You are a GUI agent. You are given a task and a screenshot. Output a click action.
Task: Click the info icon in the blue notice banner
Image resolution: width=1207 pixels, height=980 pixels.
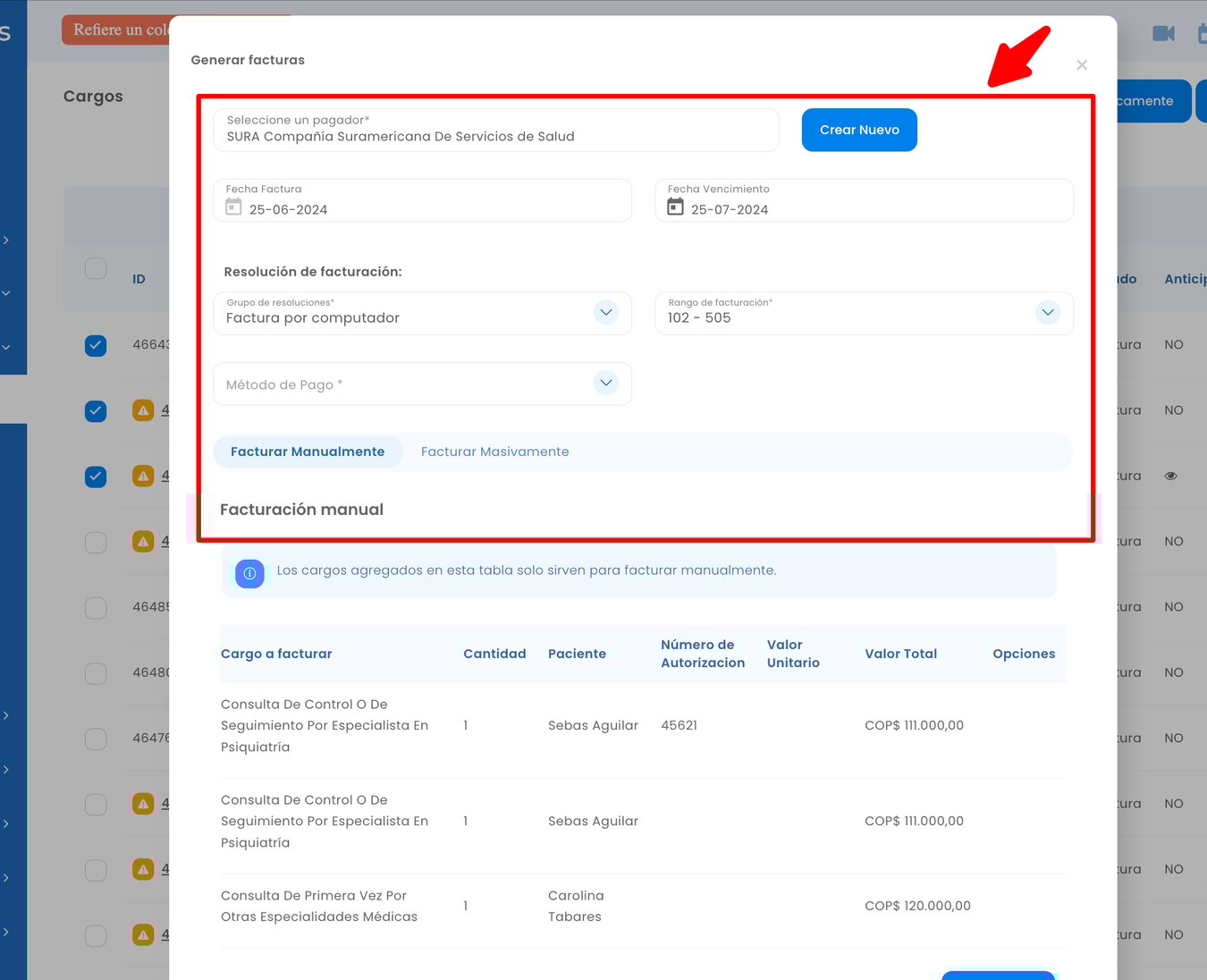click(x=249, y=573)
